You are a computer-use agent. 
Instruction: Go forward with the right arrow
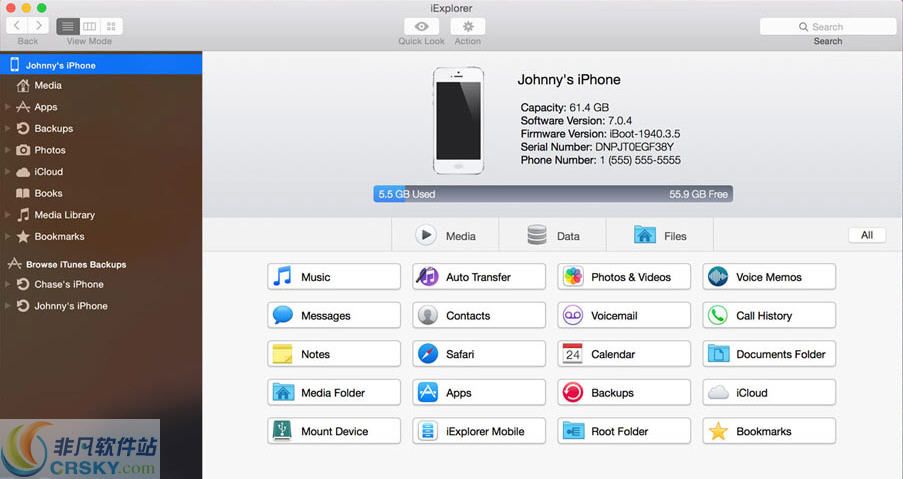[38, 26]
